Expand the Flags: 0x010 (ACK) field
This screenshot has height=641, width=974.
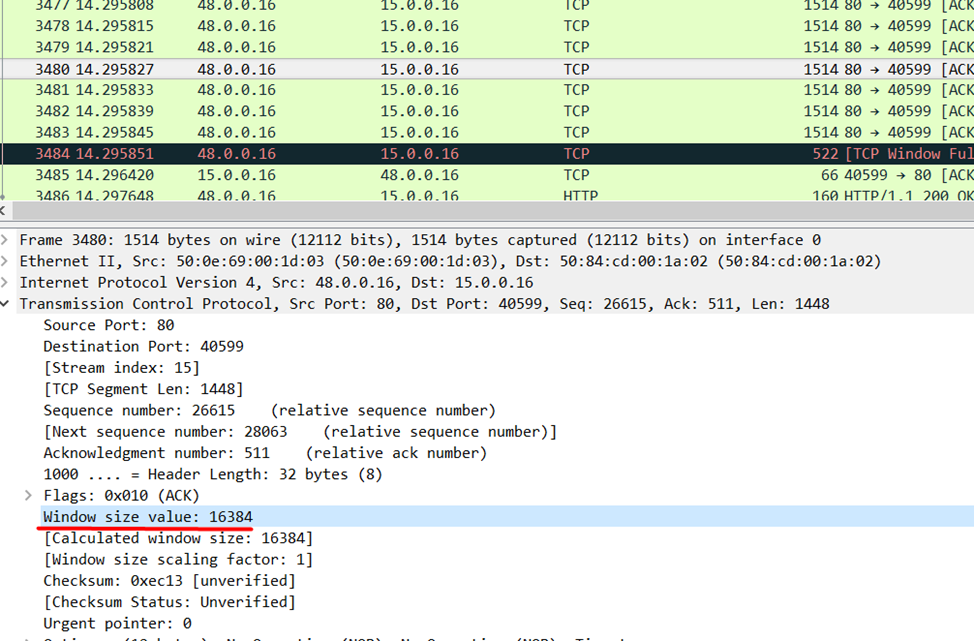click(x=29, y=495)
